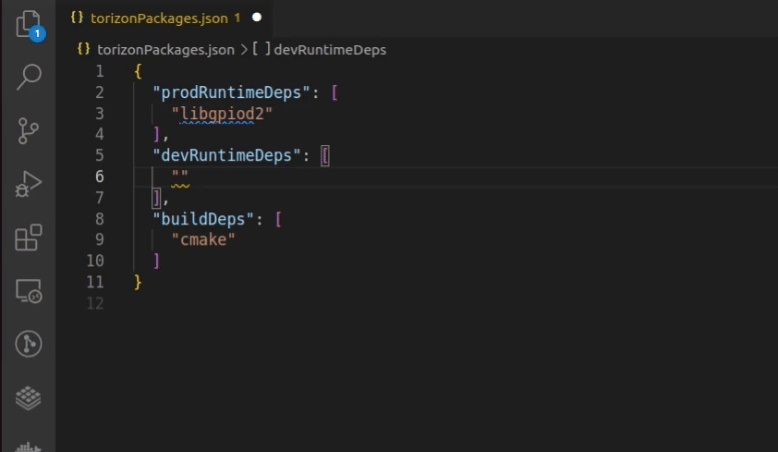Viewport: 778px width, 452px height.
Task: Open the Remote Explorer monitor icon
Action: (28, 291)
